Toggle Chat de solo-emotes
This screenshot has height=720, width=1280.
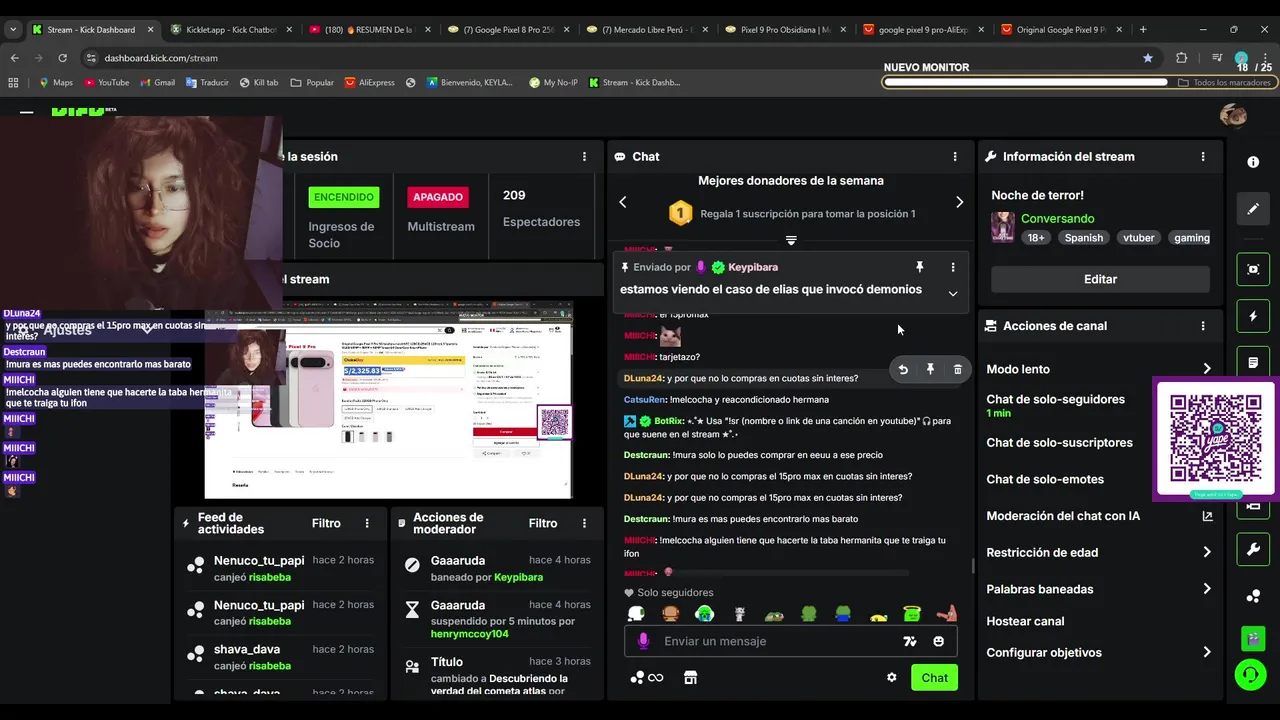tap(1045, 479)
